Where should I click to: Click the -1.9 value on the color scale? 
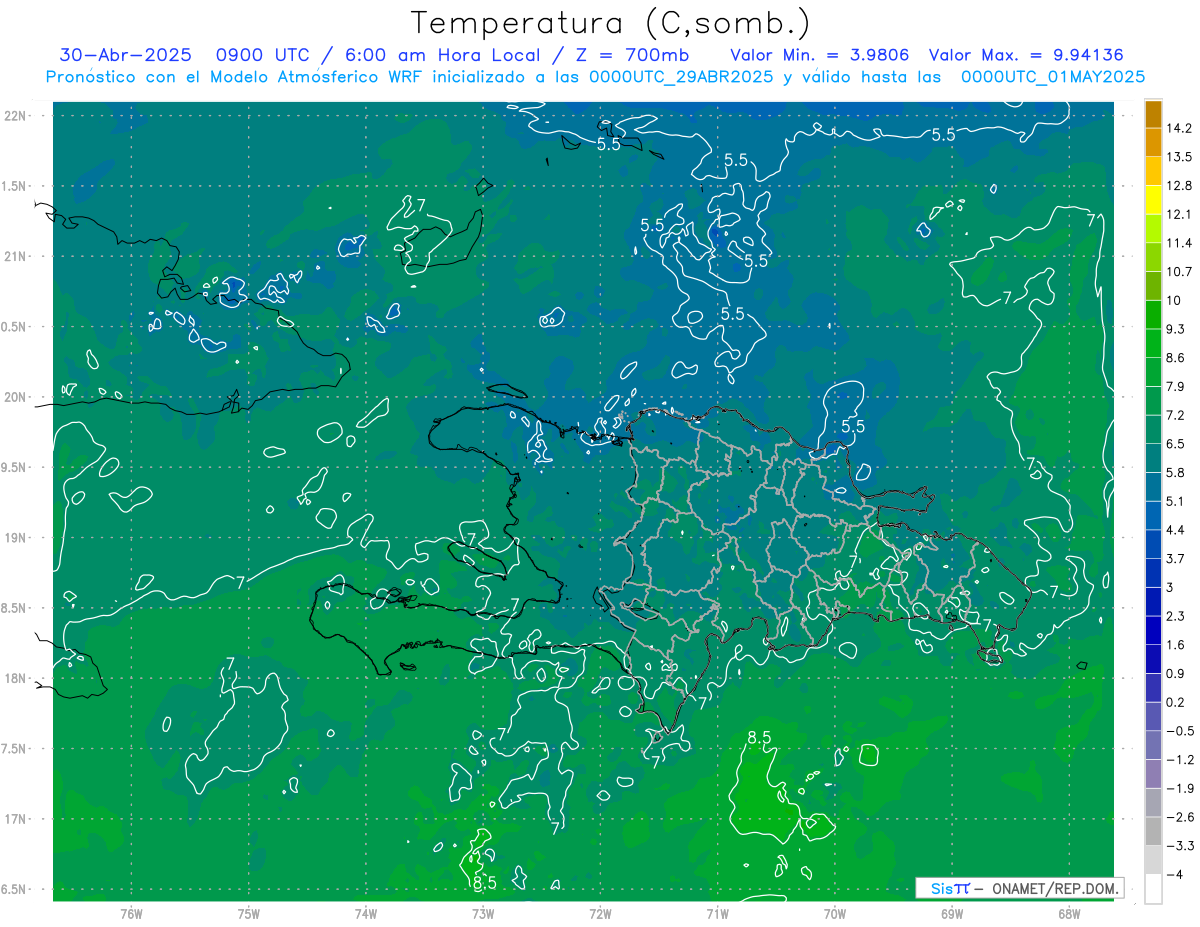pyautogui.click(x=1180, y=788)
